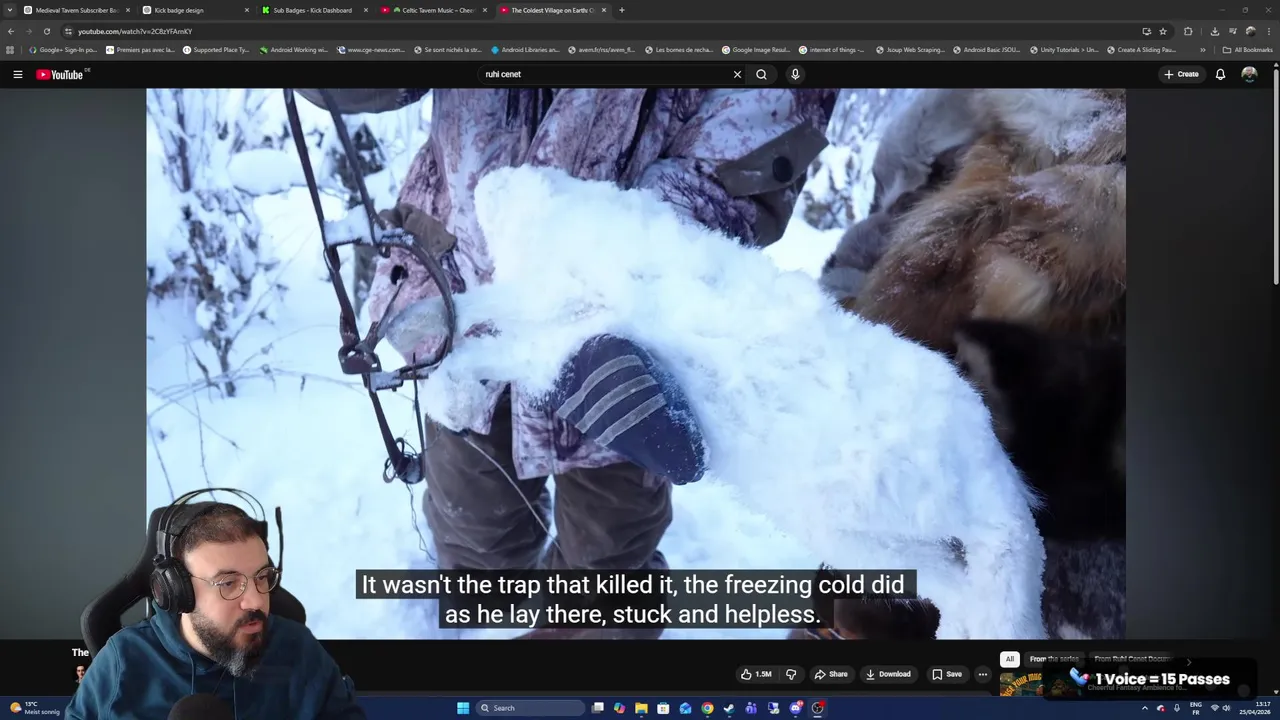Open Task View from the taskbar
This screenshot has height=720, width=1280.
point(597,708)
